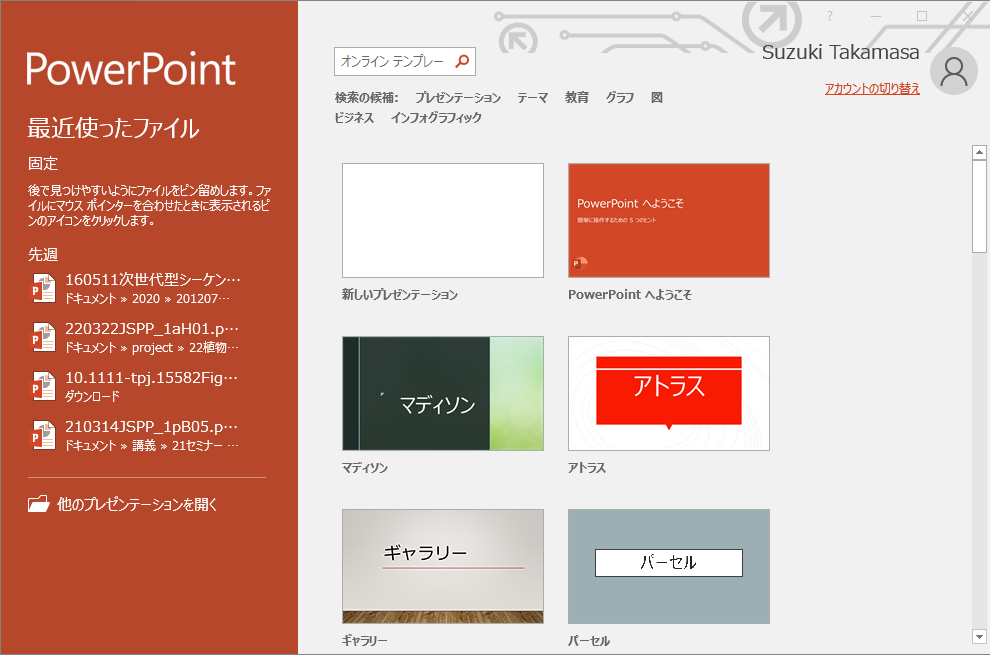Click the 220322JSPP_1aH01 file icon

point(43,337)
